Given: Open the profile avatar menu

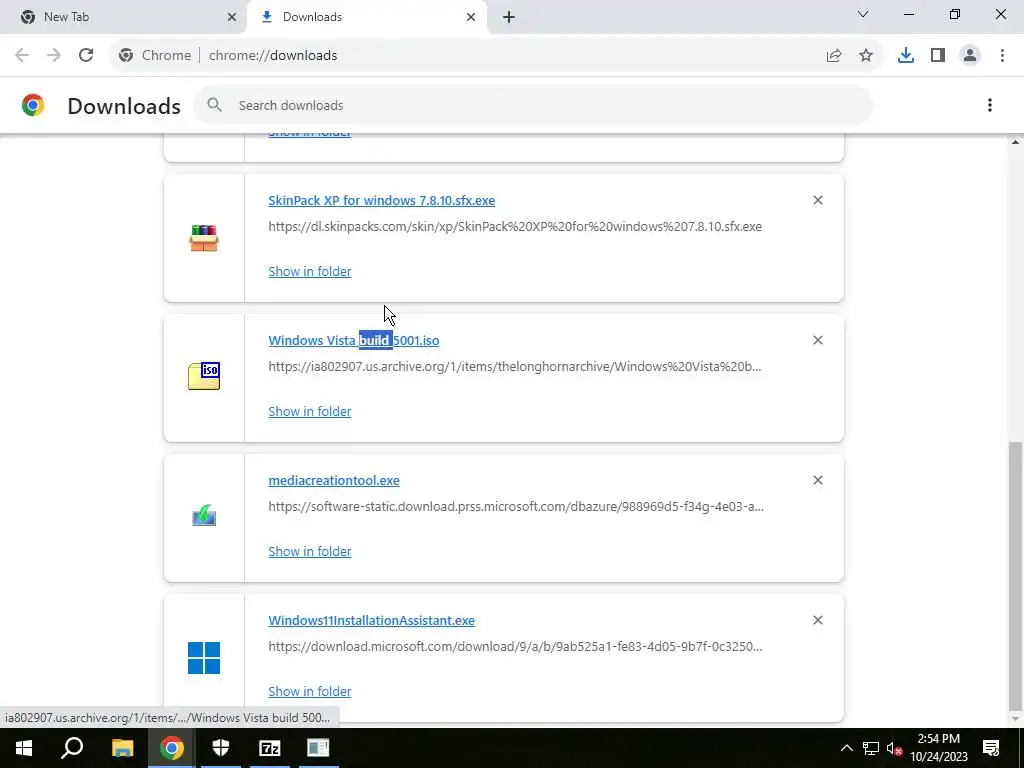Looking at the screenshot, I should (x=970, y=56).
